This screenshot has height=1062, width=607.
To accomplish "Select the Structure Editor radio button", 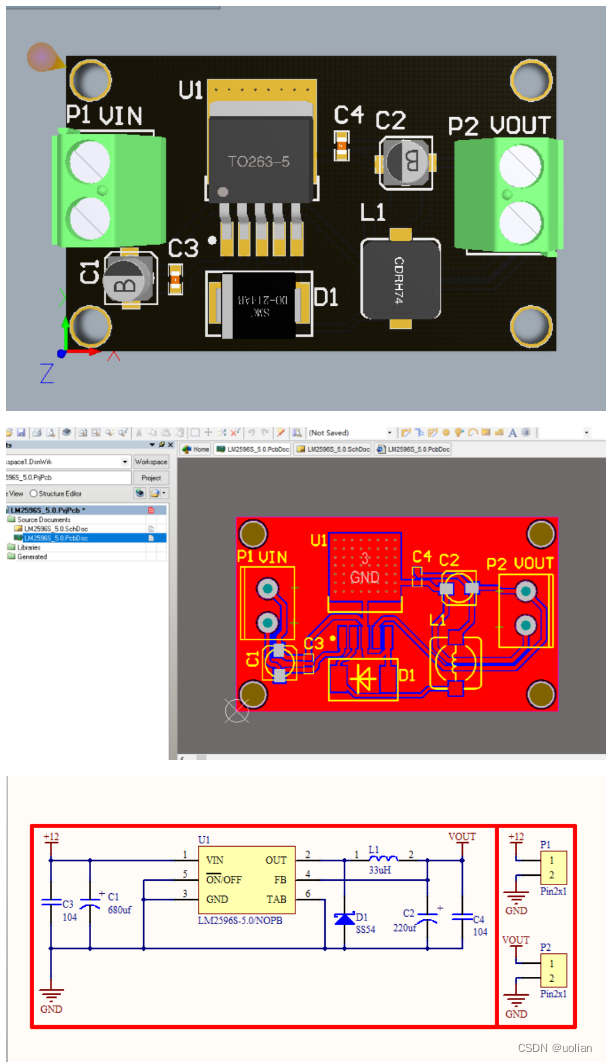I will pyautogui.click(x=33, y=494).
